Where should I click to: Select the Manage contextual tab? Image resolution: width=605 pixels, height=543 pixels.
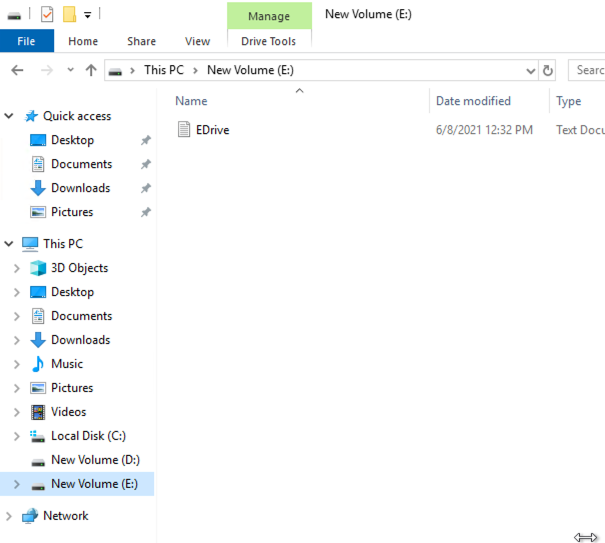[269, 16]
